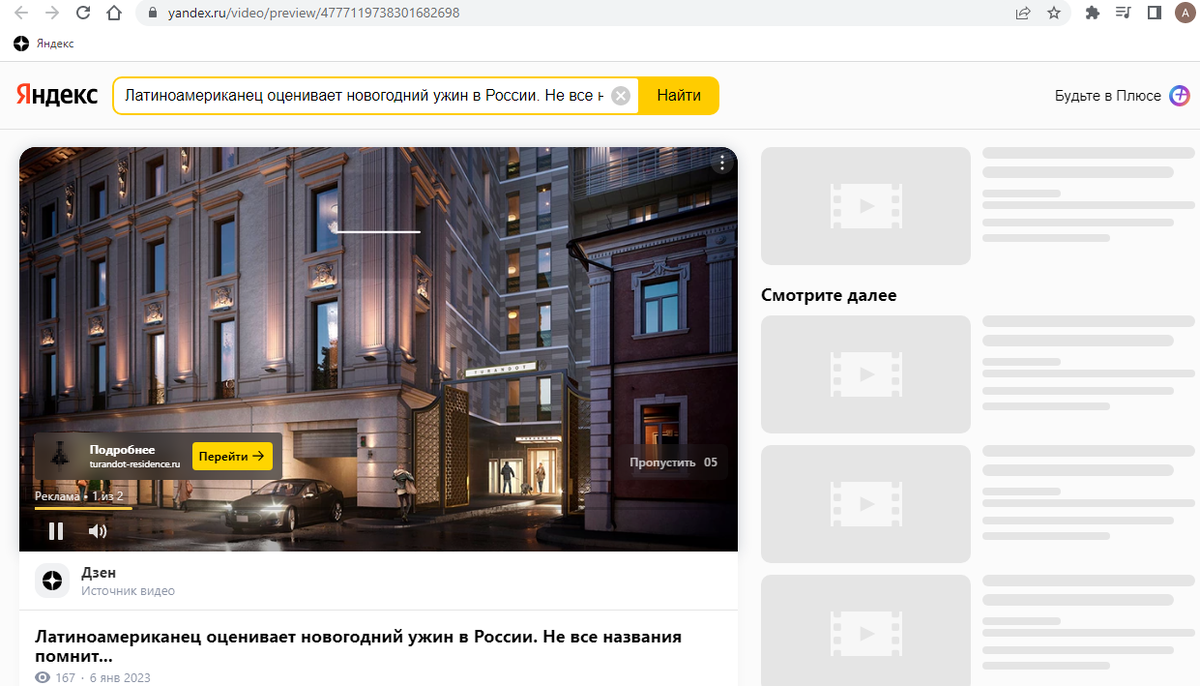The width and height of the screenshot is (1200, 686).
Task: Click the Смотрите далее heading
Action: (829, 295)
